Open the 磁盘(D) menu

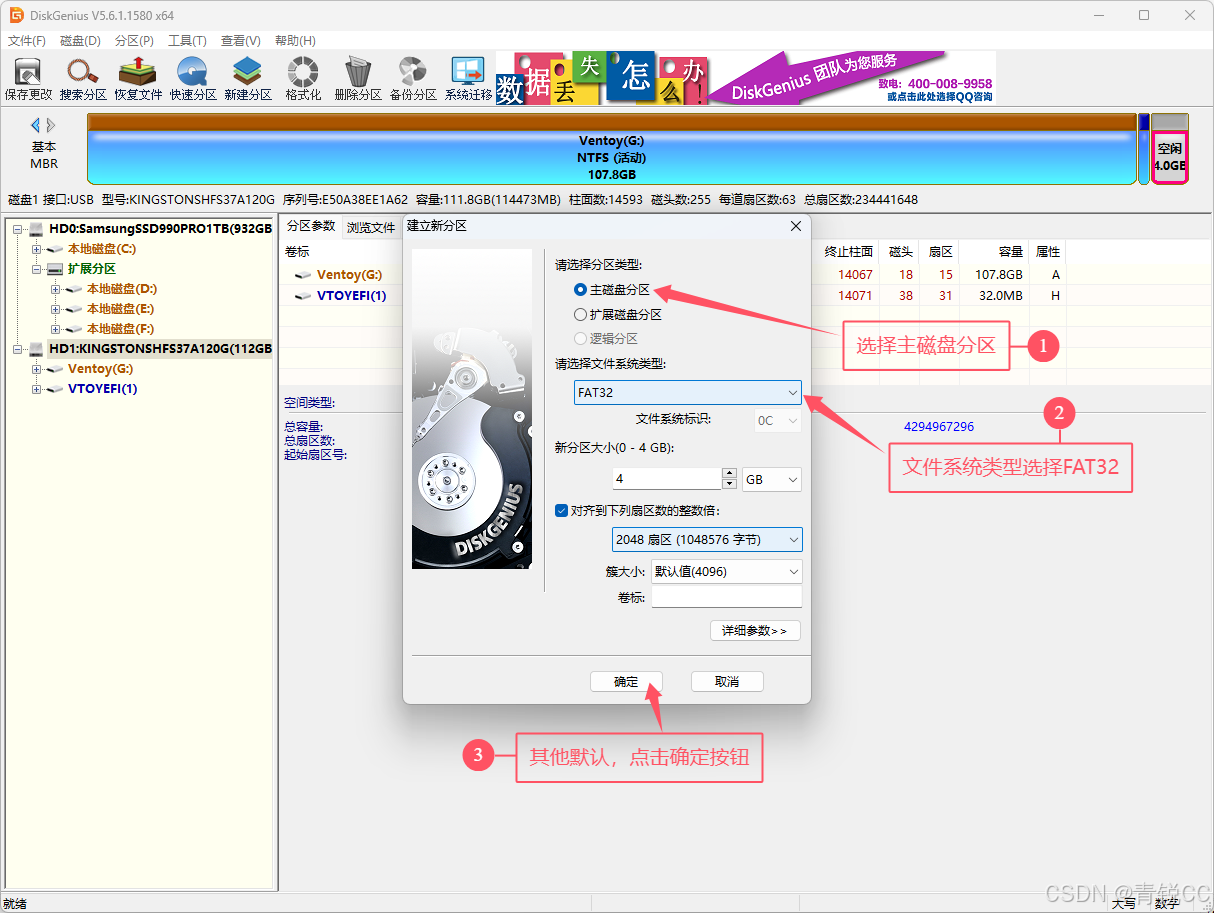coord(80,41)
